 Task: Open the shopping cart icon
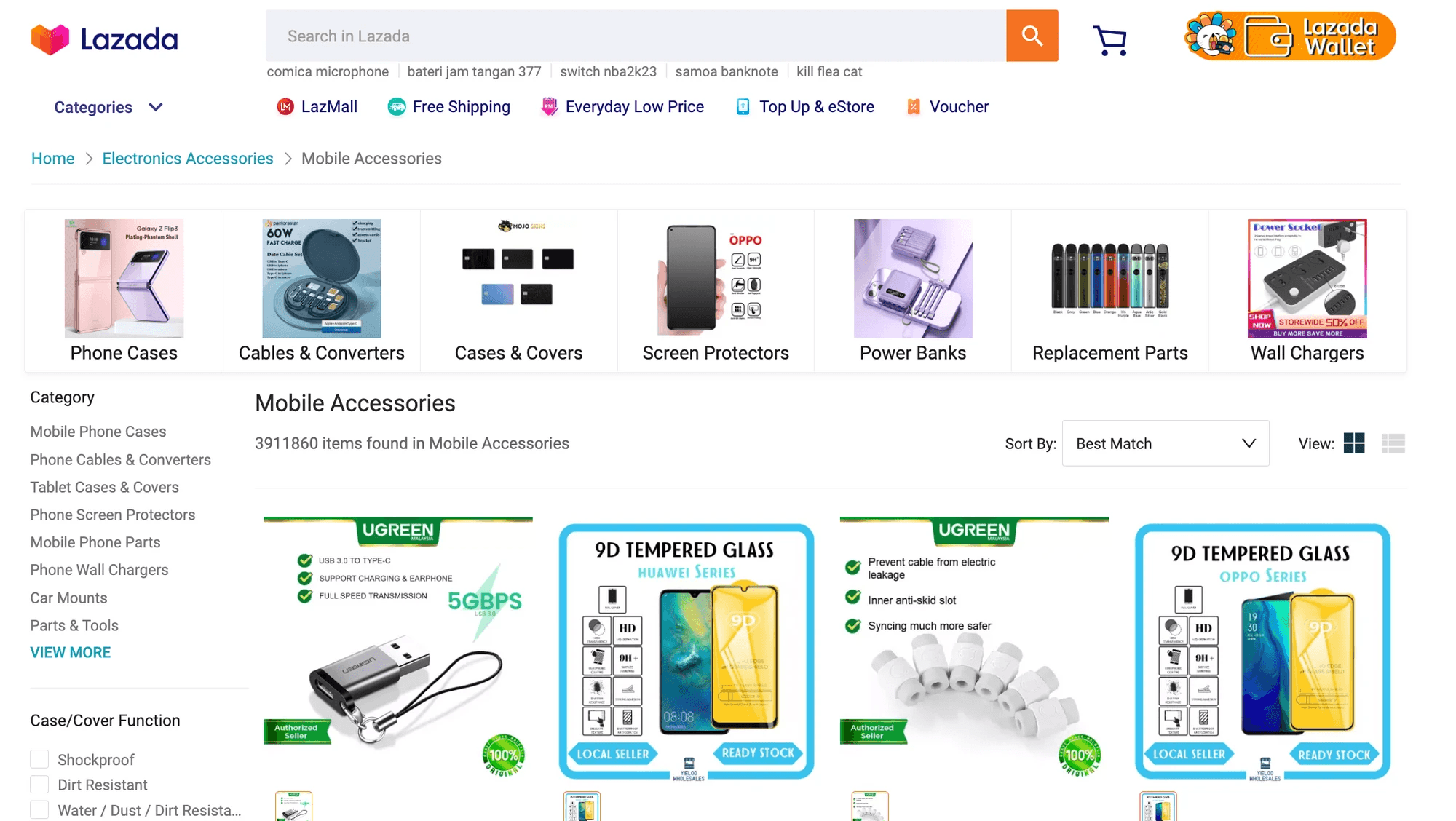(1109, 39)
